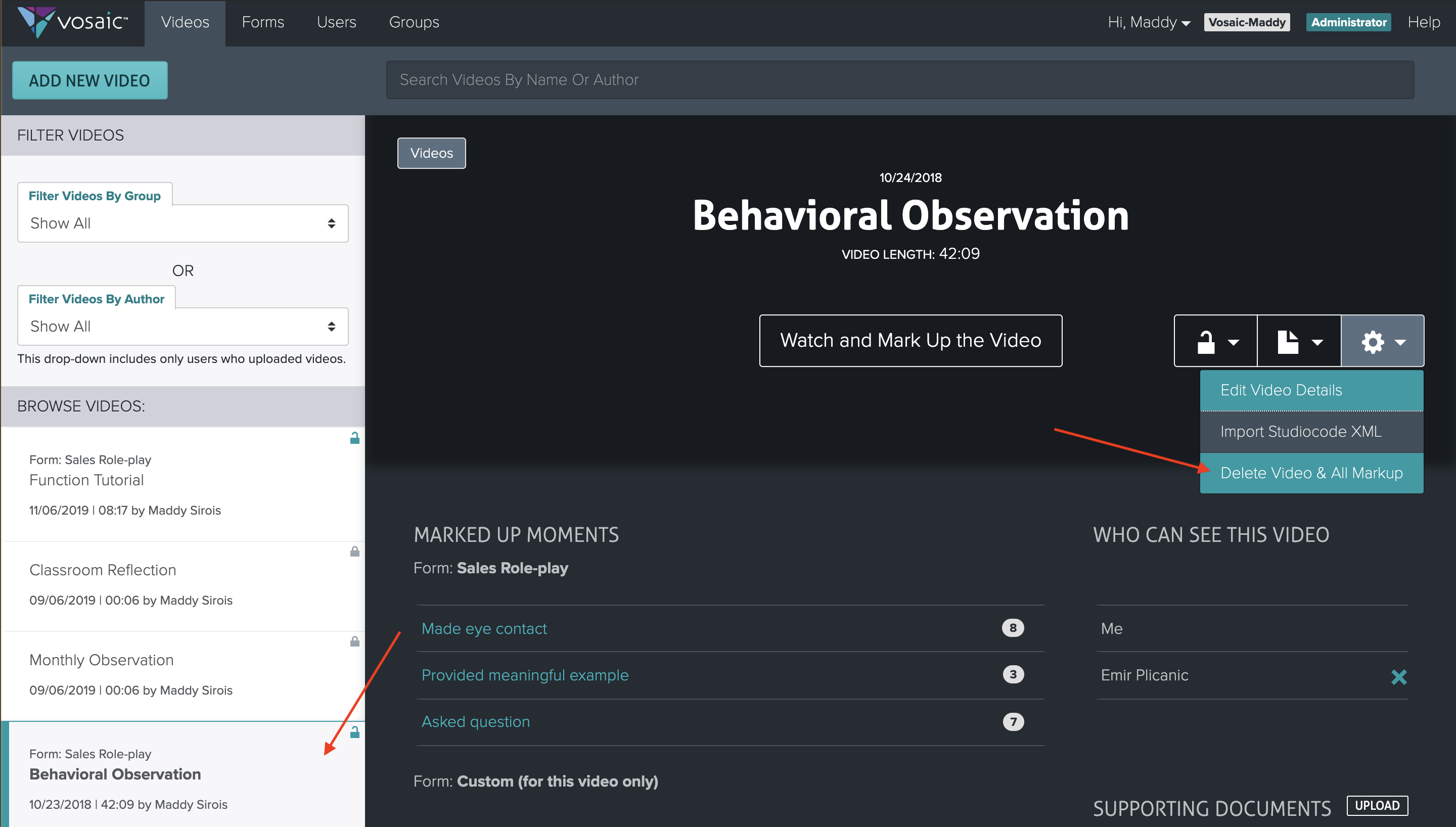The width and height of the screenshot is (1456, 827).
Task: Expand Filter Videos By Group dropdown
Action: (183, 223)
